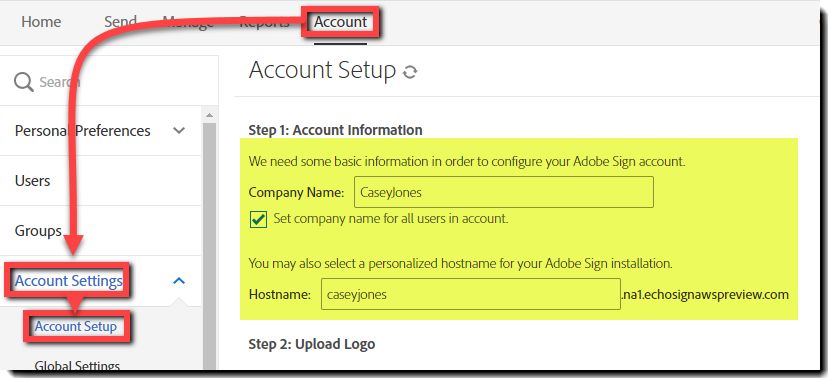Expand the Personal Preferences chevron
Screen dimensions: 828x378
pos(180,130)
